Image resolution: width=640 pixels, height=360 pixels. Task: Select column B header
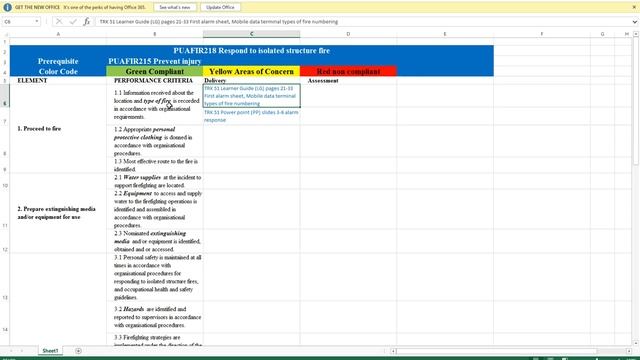click(155, 34)
